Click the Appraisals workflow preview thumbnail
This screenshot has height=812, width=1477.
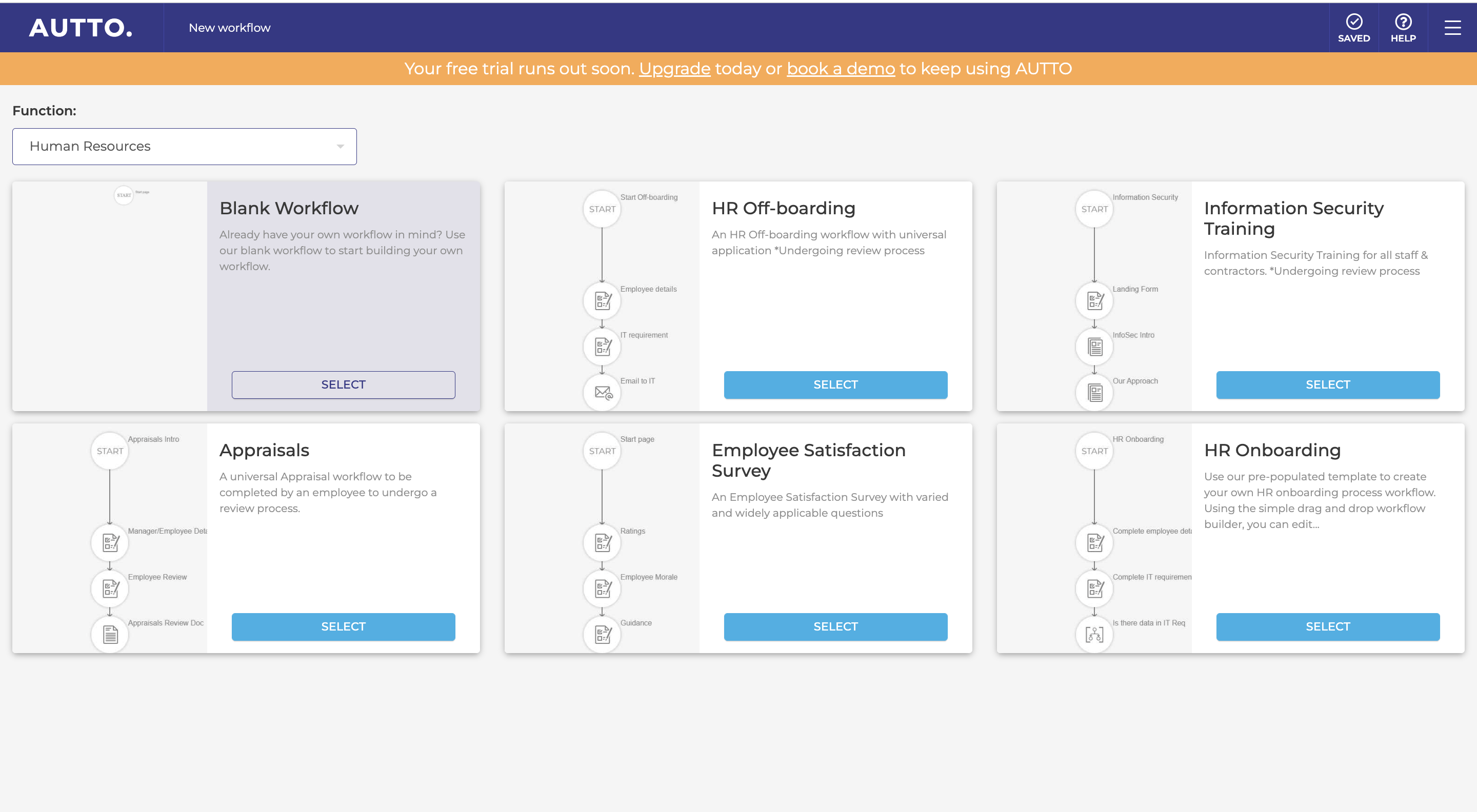click(110, 538)
